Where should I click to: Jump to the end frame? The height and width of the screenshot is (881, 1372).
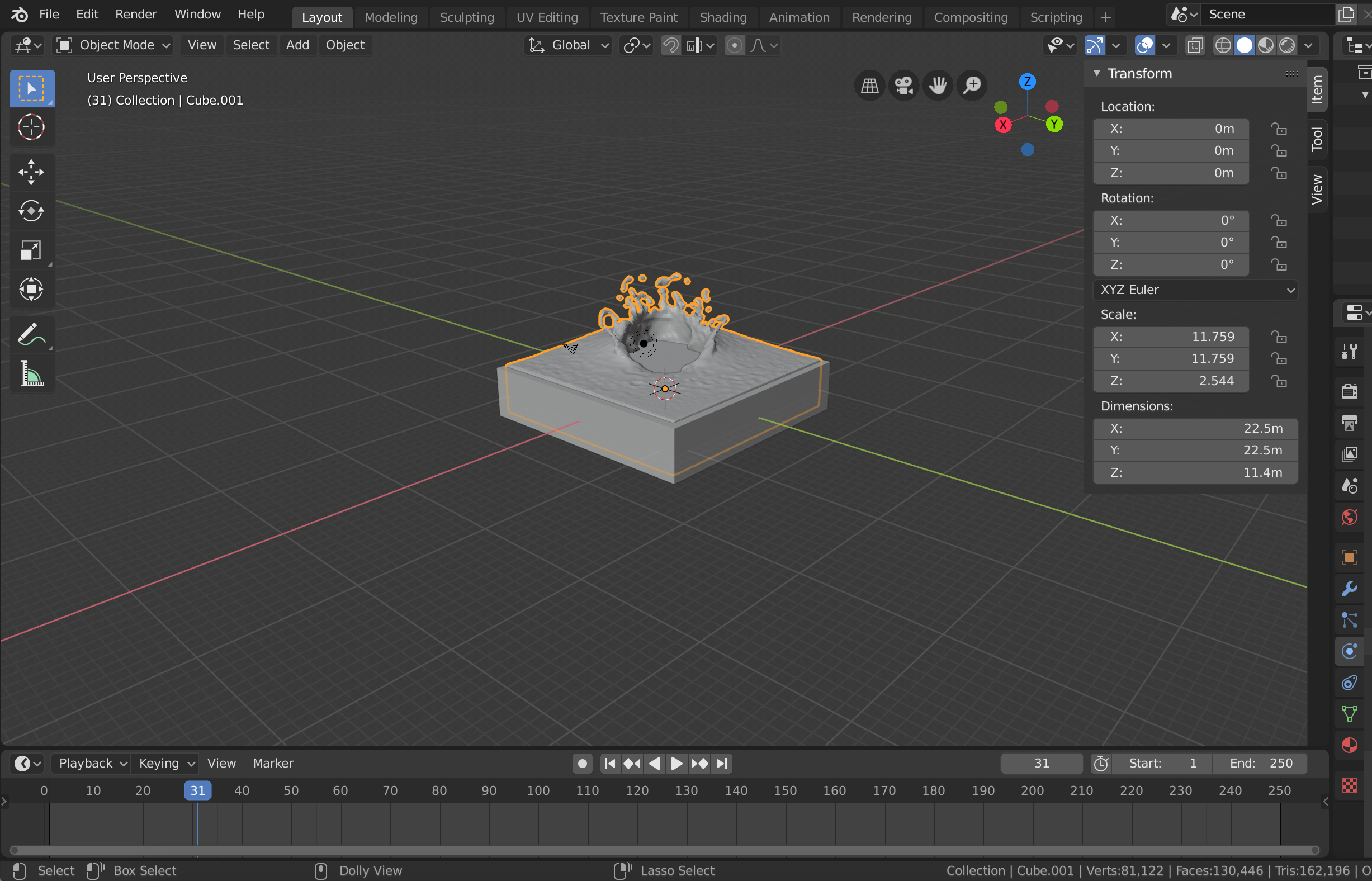click(722, 764)
